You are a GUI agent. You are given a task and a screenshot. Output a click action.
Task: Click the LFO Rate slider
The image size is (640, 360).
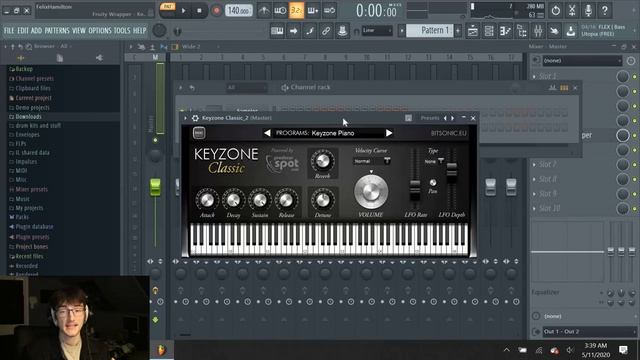click(x=415, y=189)
